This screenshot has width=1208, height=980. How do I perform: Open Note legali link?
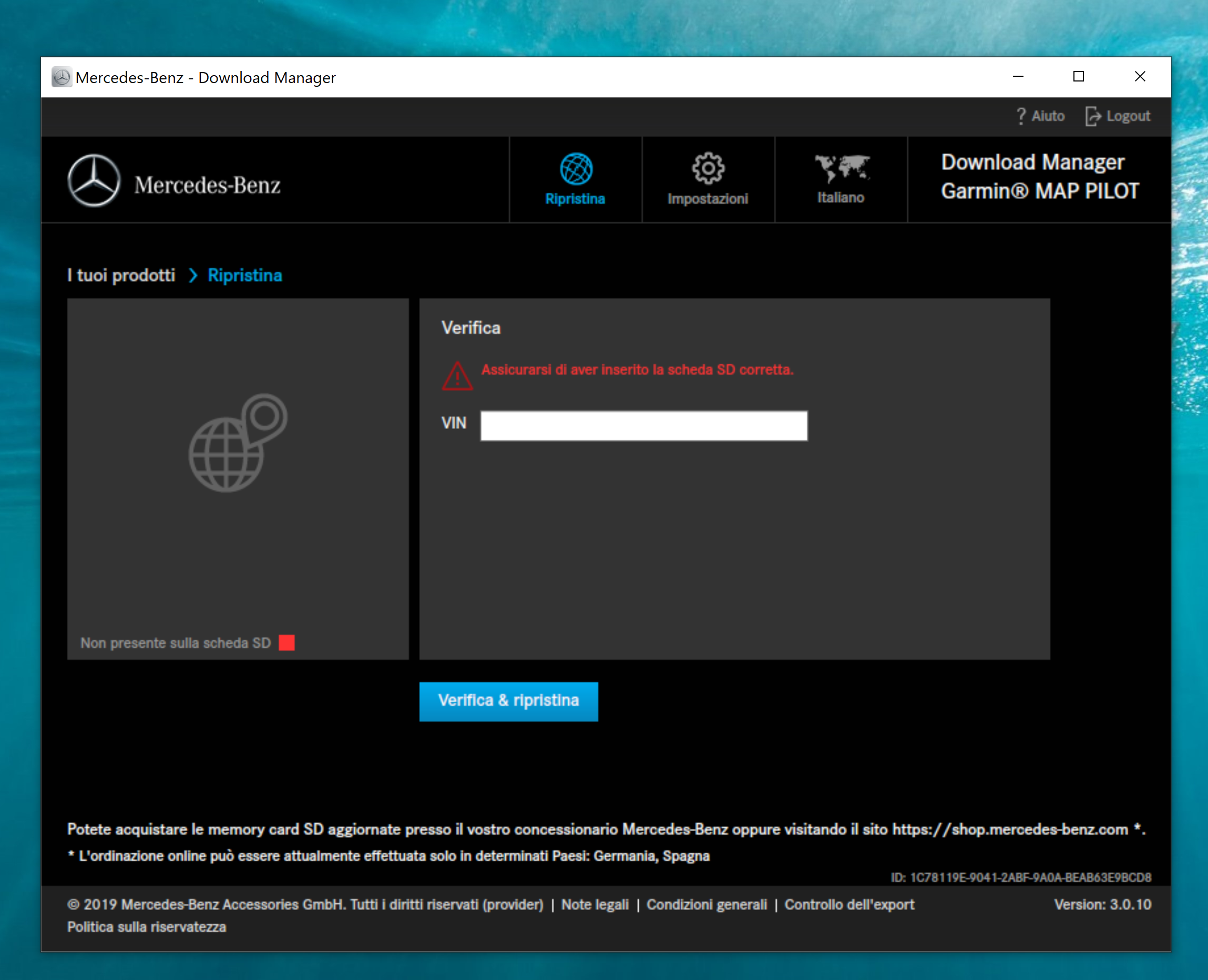tap(595, 904)
